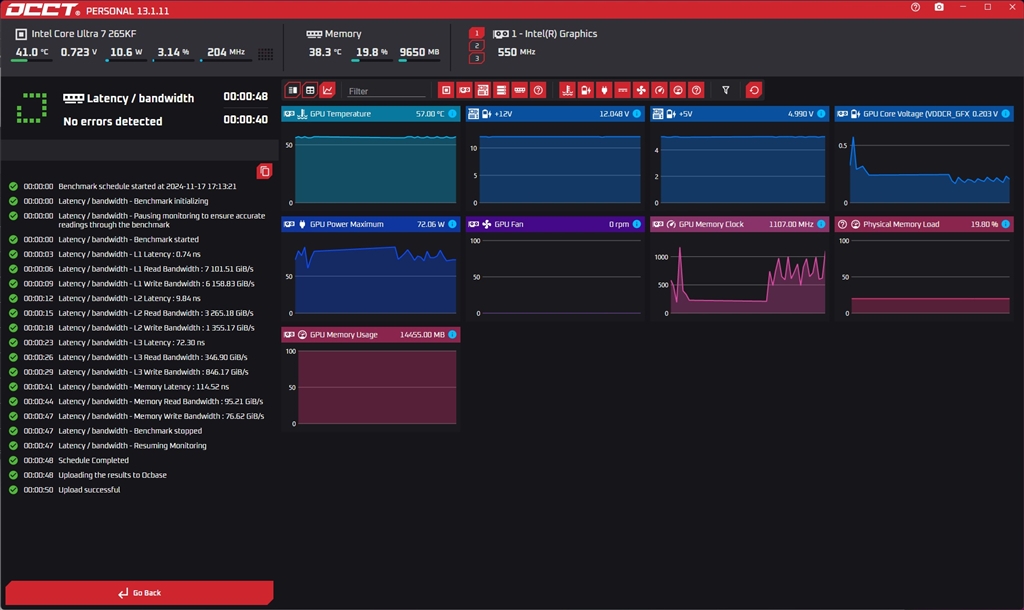This screenshot has height=610, width=1024.
Task: Click the GPU Memory Clock graph
Action: (x=739, y=277)
